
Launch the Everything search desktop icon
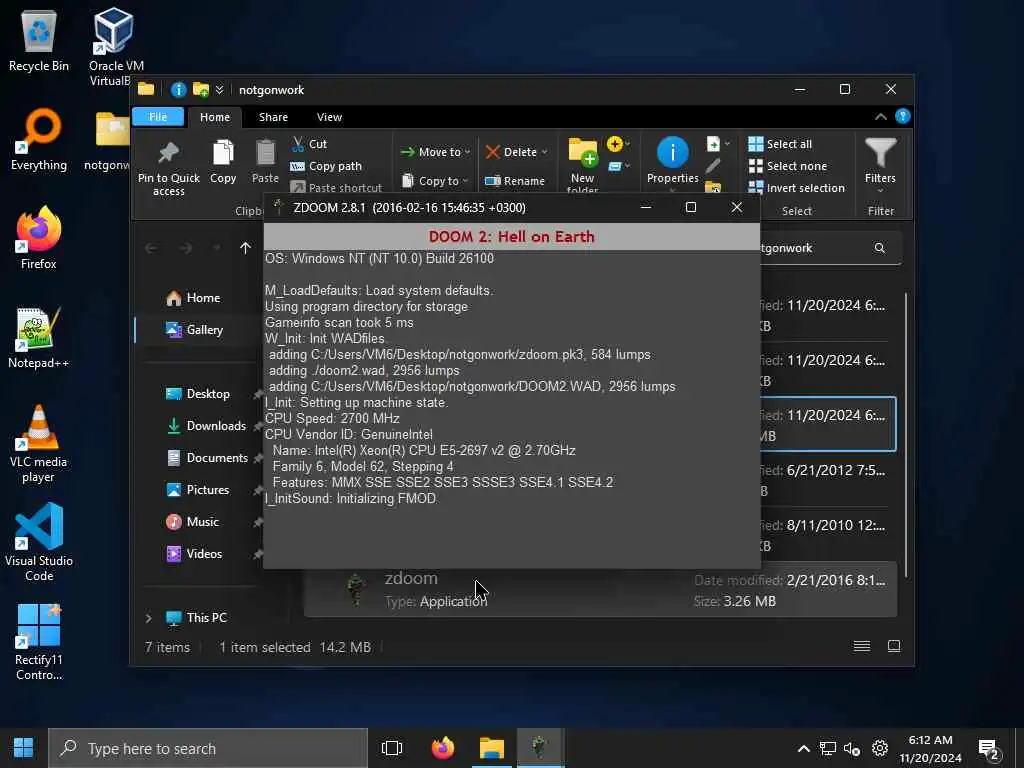(x=39, y=140)
